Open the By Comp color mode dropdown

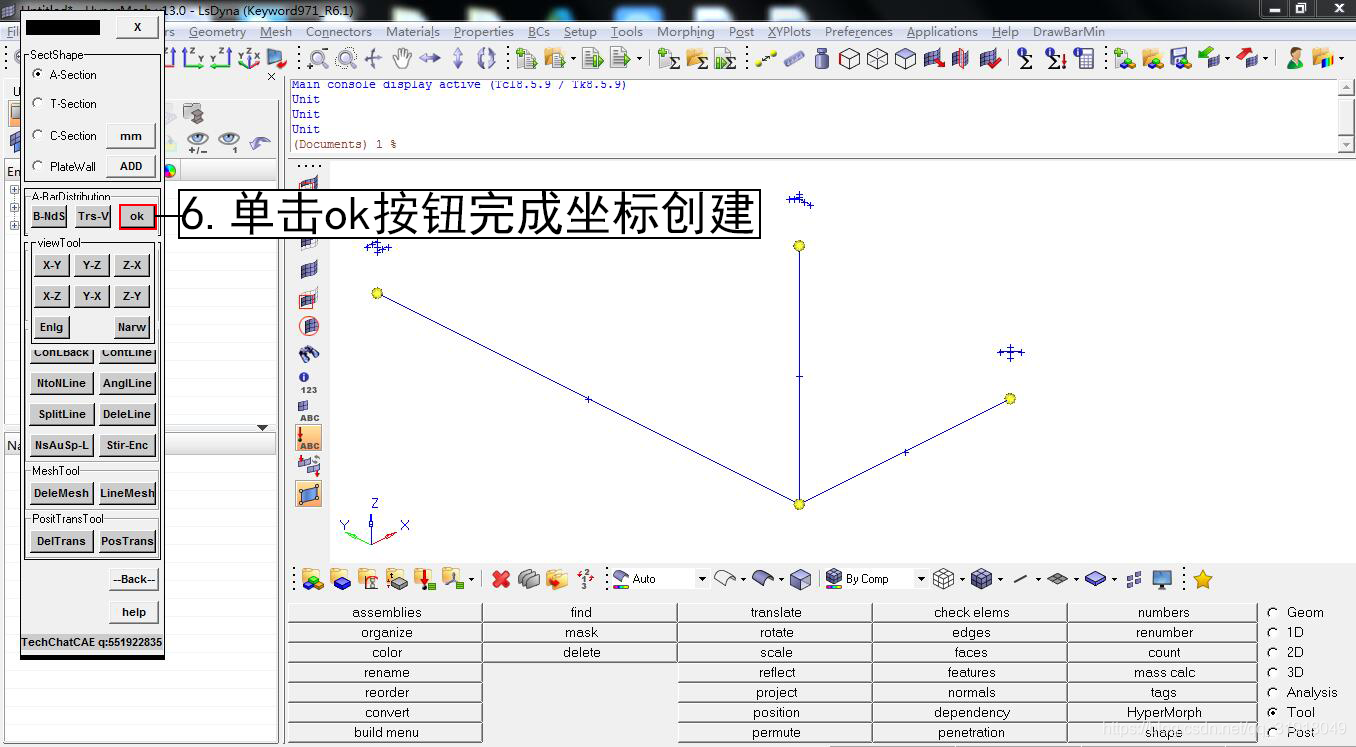[x=921, y=579]
